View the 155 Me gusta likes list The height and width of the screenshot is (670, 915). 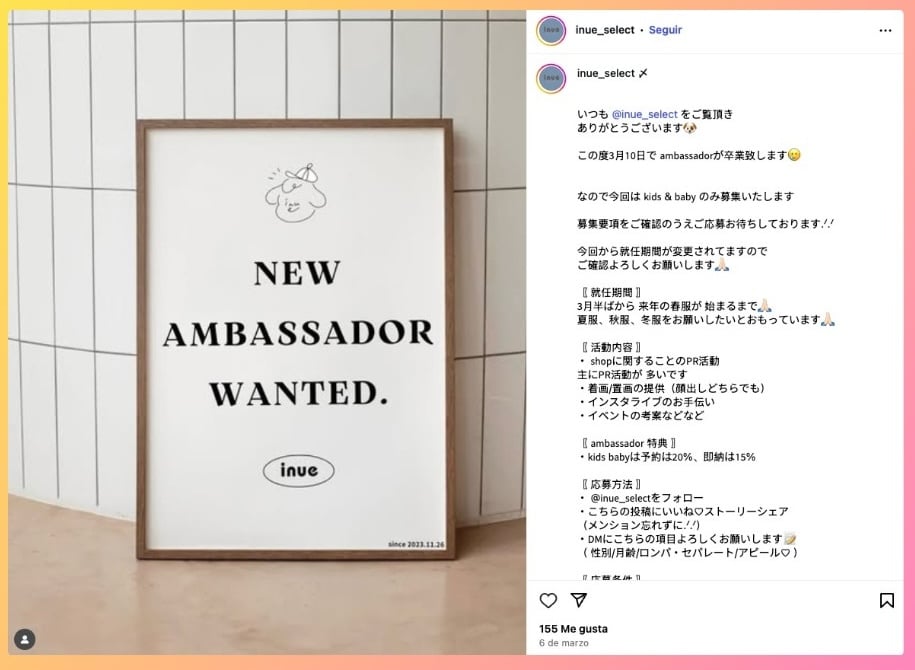(x=573, y=629)
